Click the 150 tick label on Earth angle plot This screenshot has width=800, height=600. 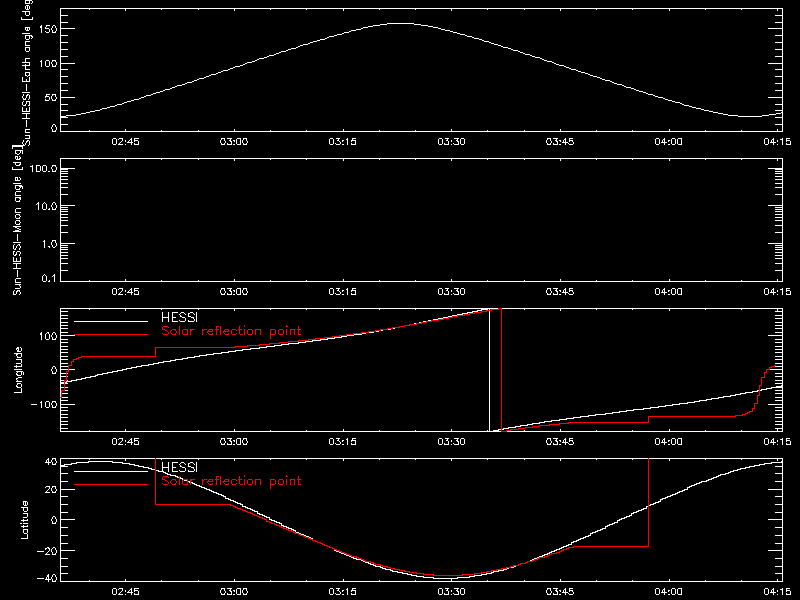47,29
